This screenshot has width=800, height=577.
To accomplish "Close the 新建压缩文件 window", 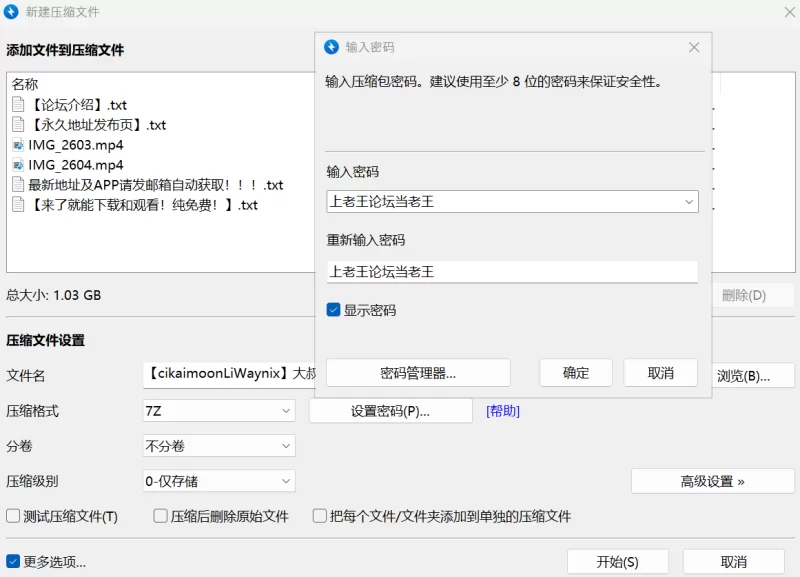I will (790, 12).
